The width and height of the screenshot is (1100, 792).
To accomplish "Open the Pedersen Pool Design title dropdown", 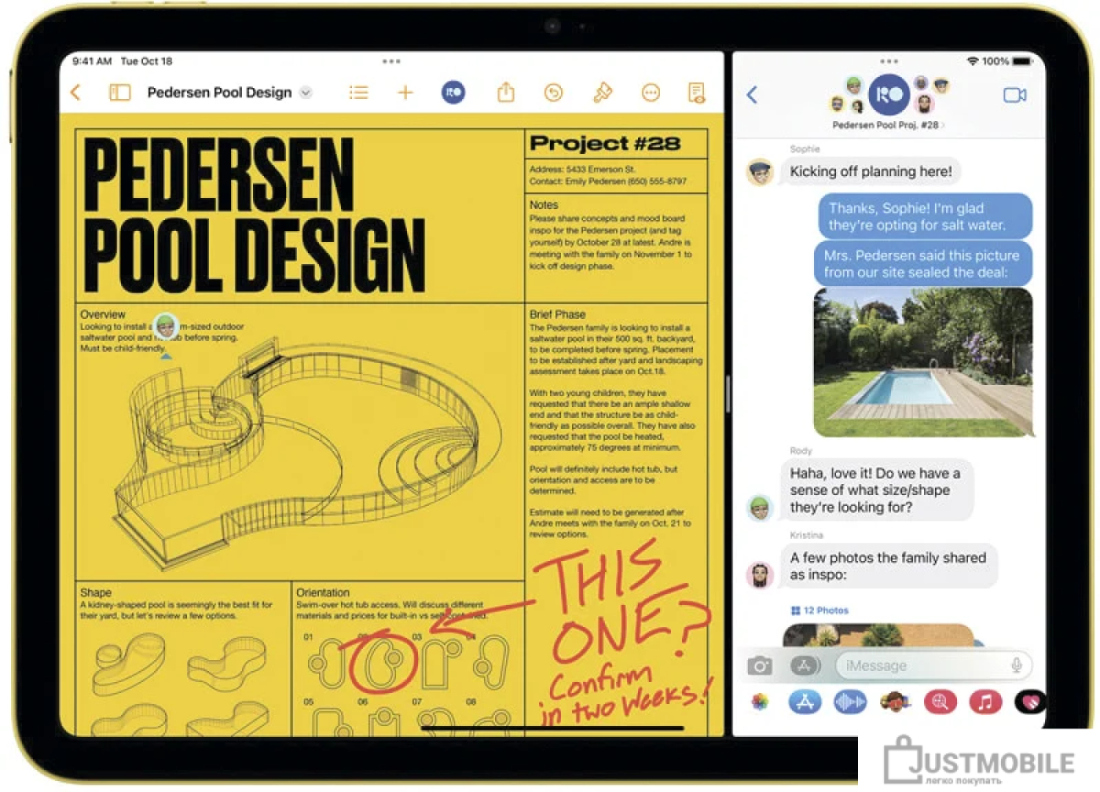I will [306, 93].
